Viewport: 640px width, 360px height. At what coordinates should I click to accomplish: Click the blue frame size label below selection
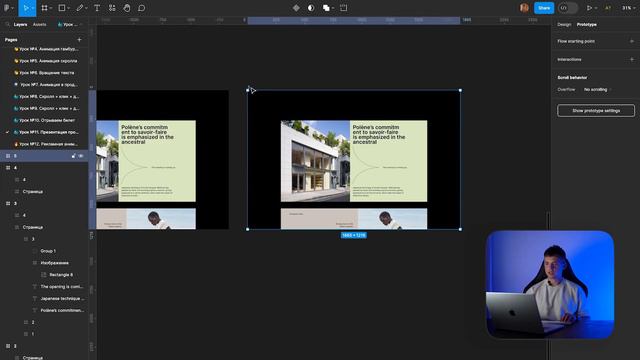(x=353, y=235)
